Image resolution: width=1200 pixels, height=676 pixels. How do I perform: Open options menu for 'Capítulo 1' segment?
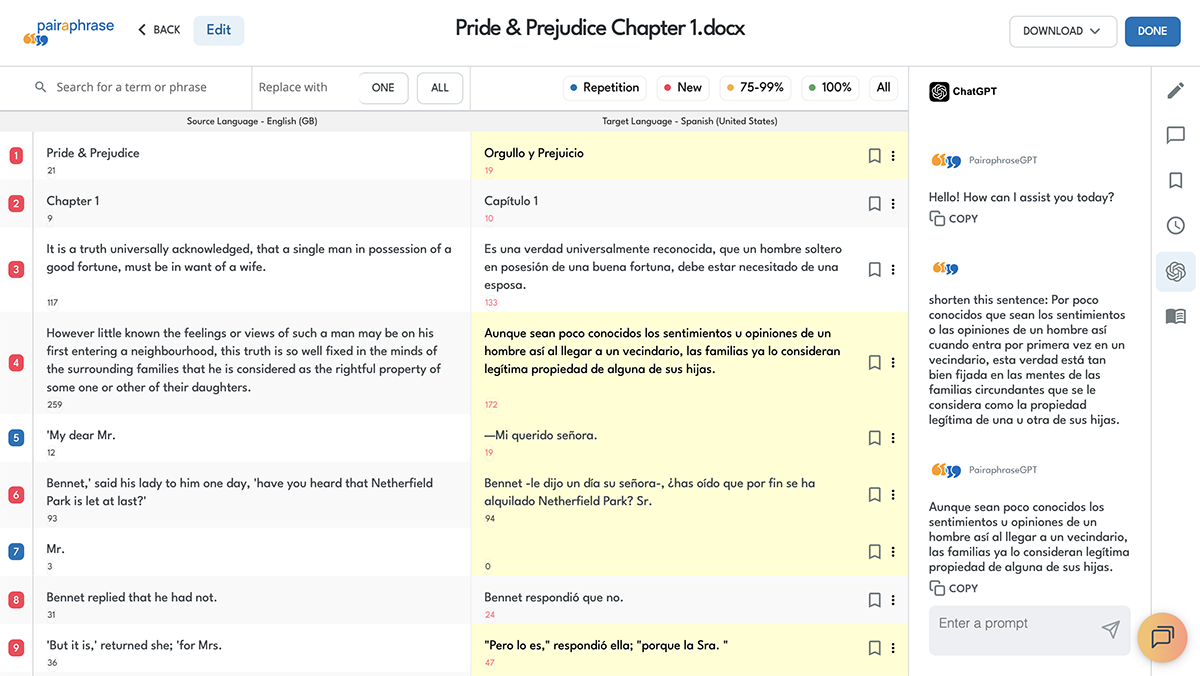coord(893,204)
